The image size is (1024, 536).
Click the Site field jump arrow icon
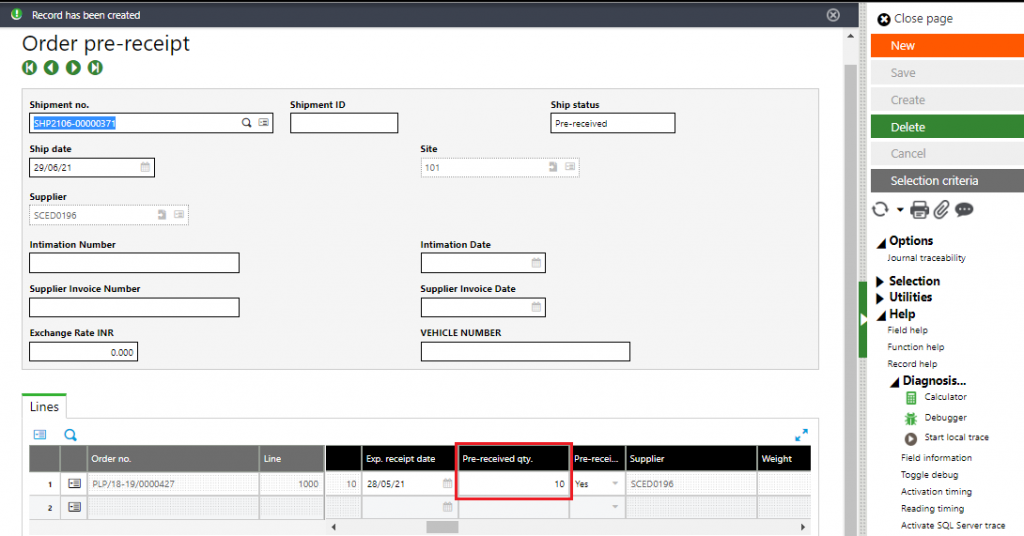552,167
